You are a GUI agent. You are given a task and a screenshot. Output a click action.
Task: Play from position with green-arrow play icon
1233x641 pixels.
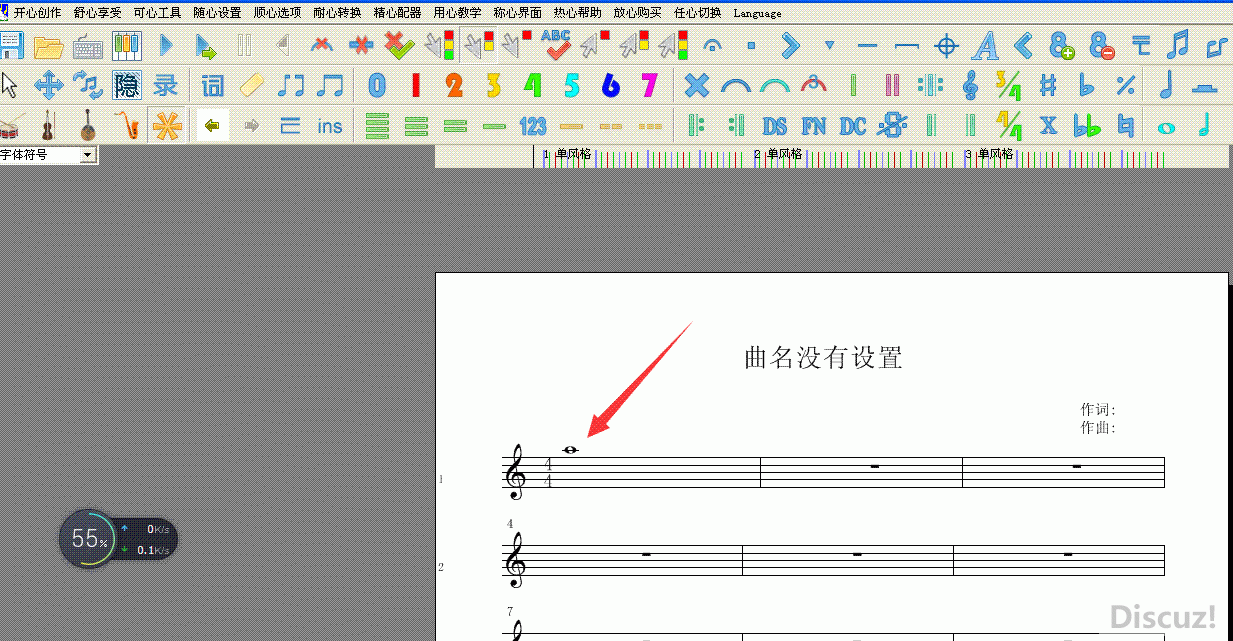(206, 46)
